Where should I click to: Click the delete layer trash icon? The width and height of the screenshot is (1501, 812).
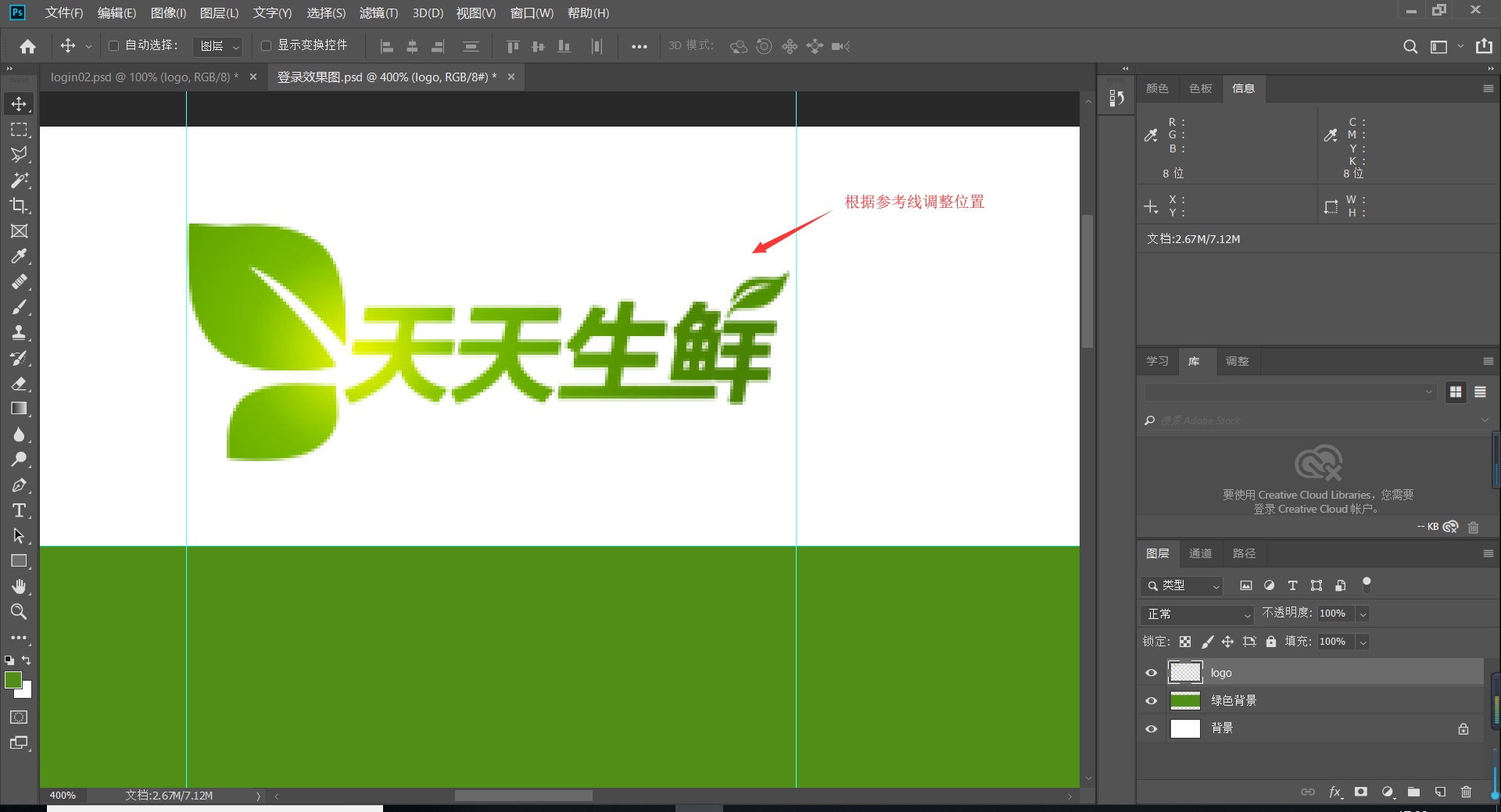[1466, 792]
